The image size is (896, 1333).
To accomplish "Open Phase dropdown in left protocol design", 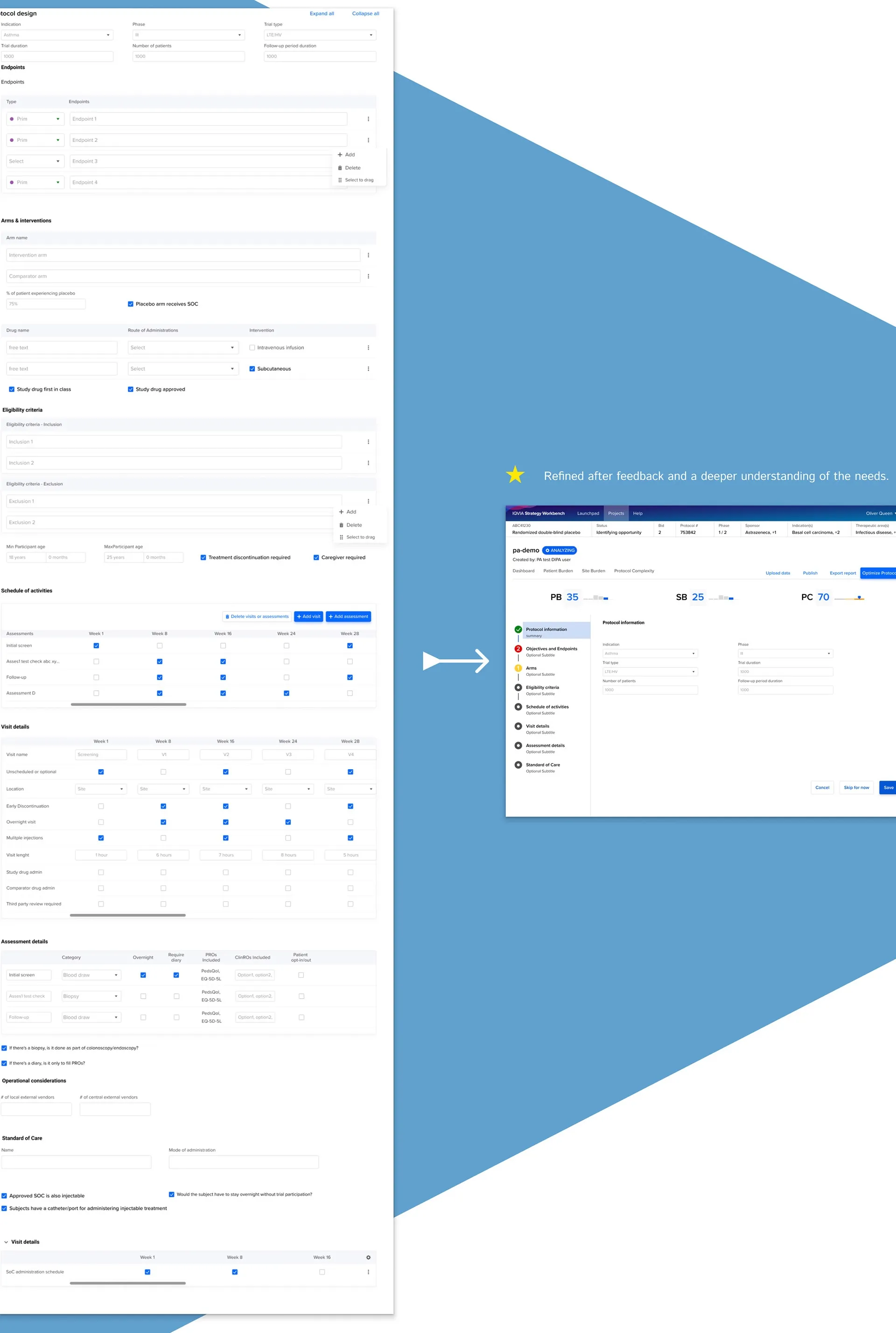I will pyautogui.click(x=189, y=35).
